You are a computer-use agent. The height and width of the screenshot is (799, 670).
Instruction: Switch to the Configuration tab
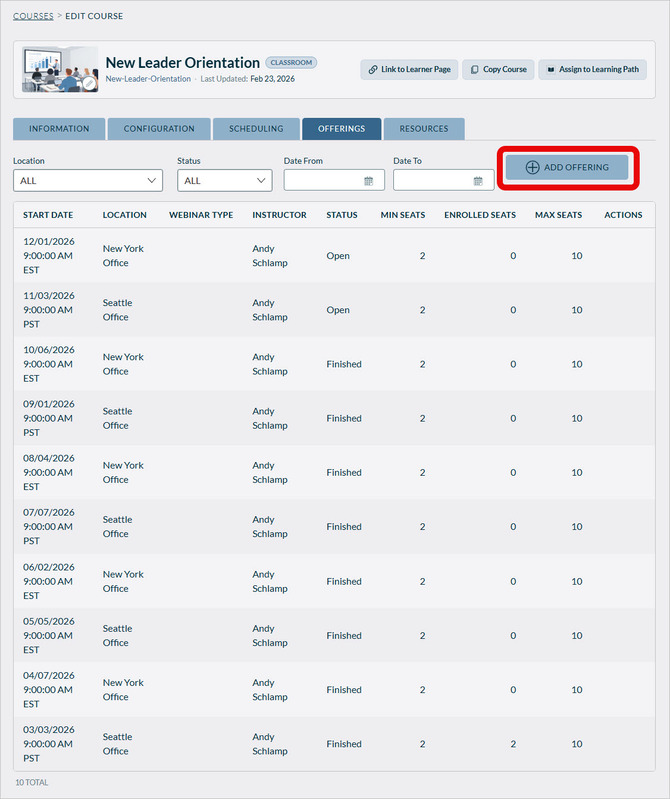[x=159, y=129]
